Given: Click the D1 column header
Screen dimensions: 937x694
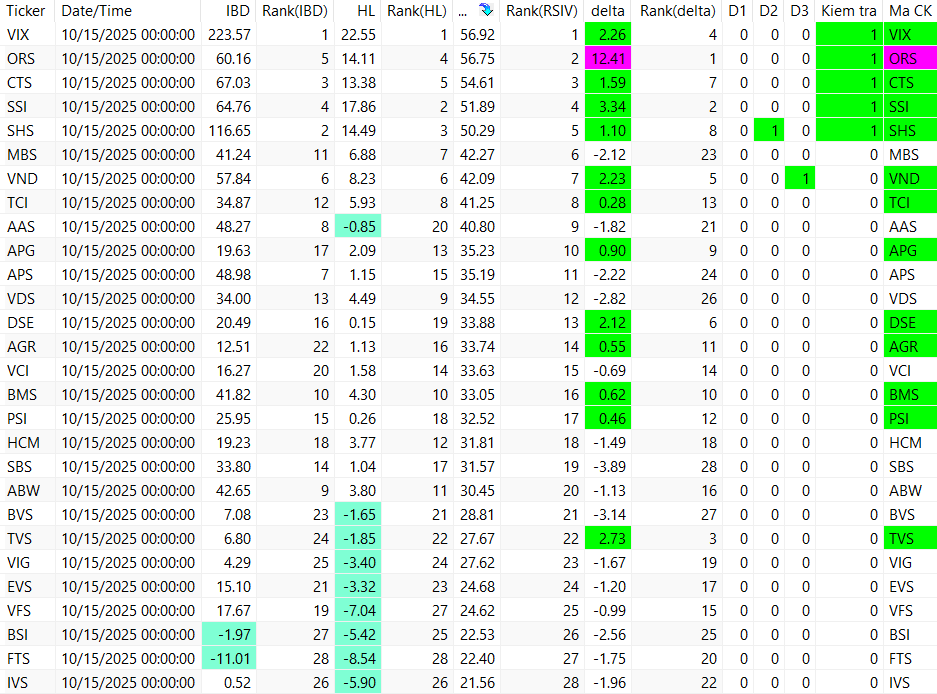Looking at the screenshot, I should (737, 11).
